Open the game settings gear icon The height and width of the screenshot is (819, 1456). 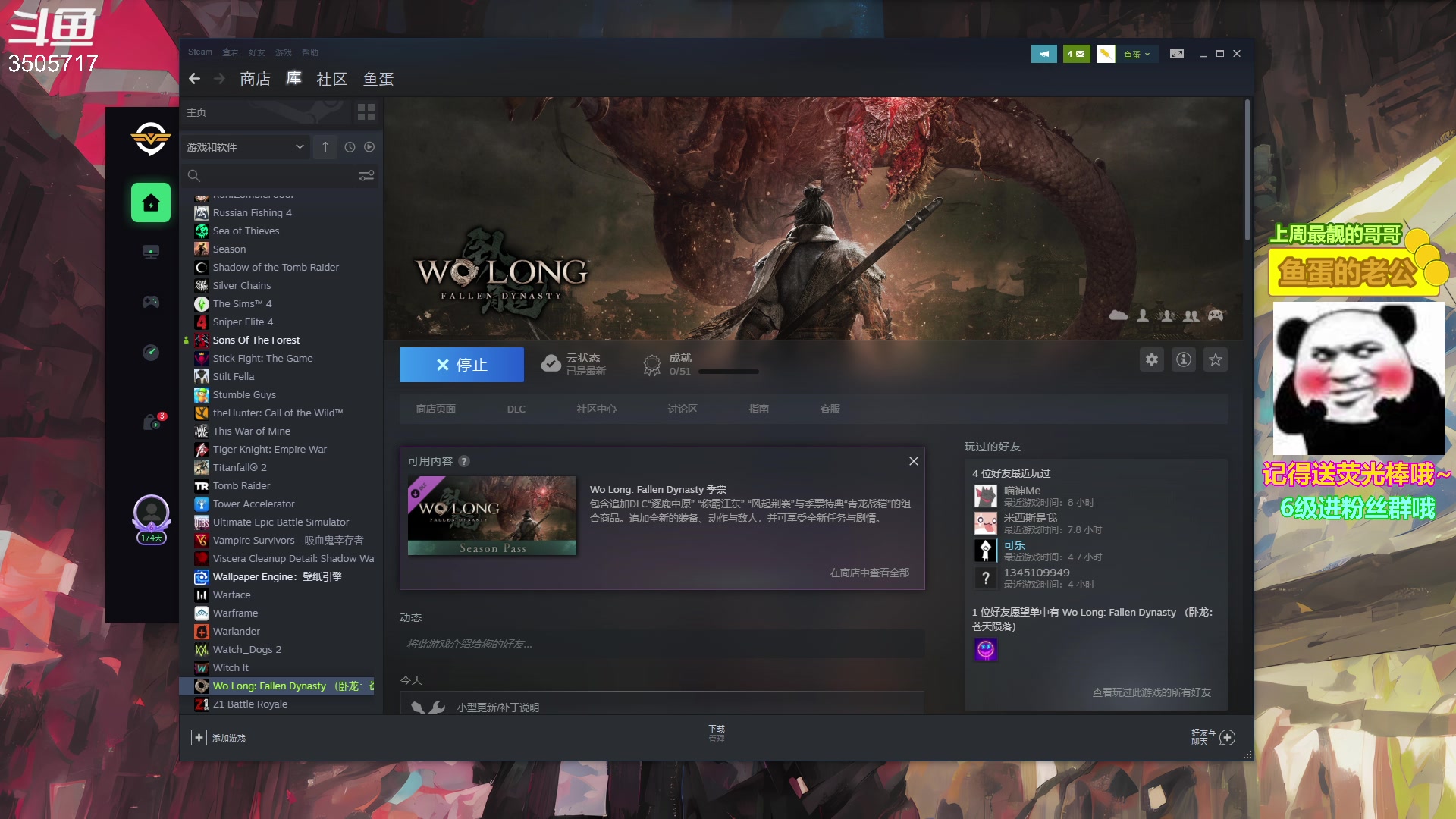point(1152,359)
